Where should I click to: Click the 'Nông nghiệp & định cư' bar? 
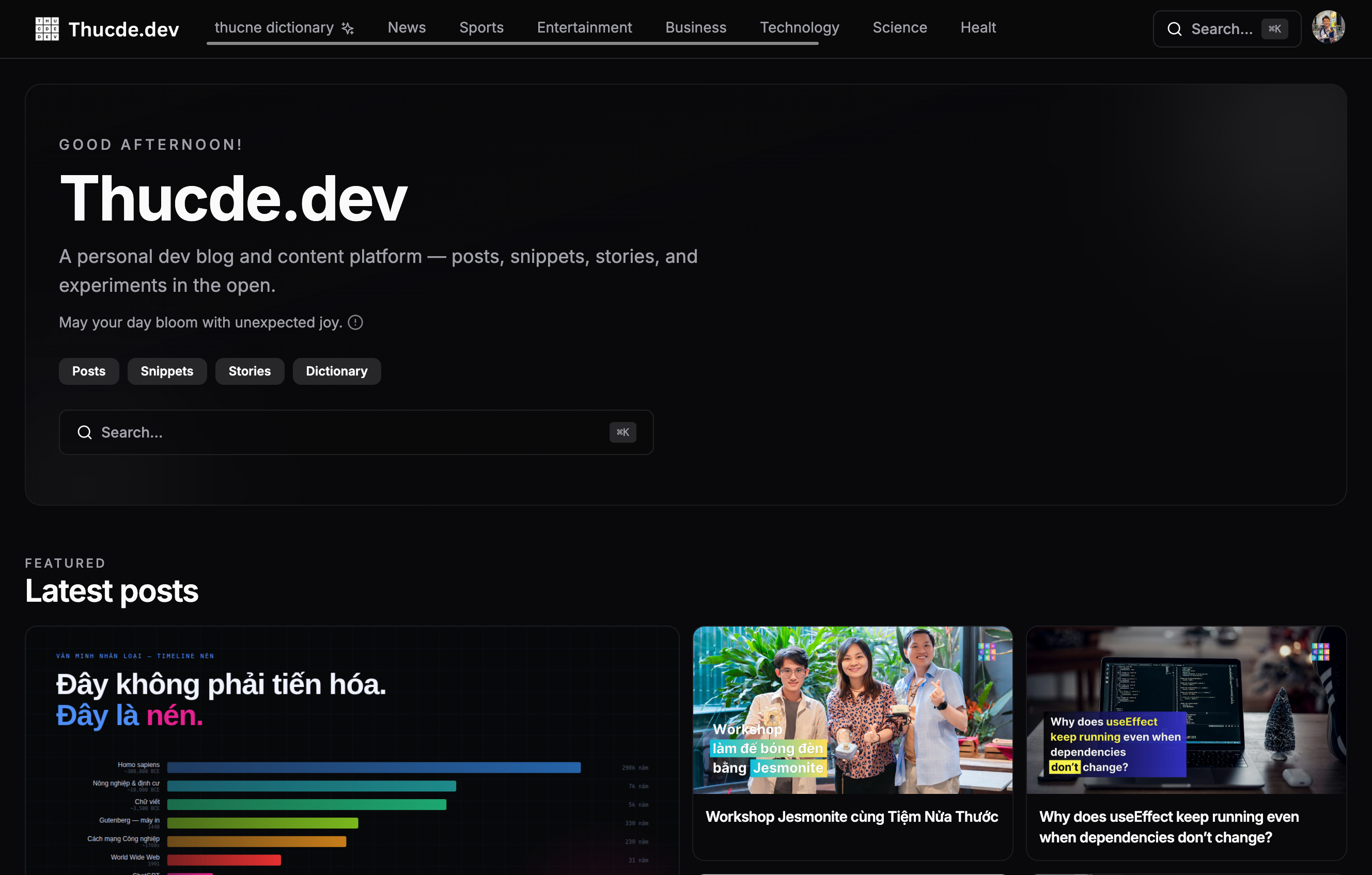click(x=311, y=786)
